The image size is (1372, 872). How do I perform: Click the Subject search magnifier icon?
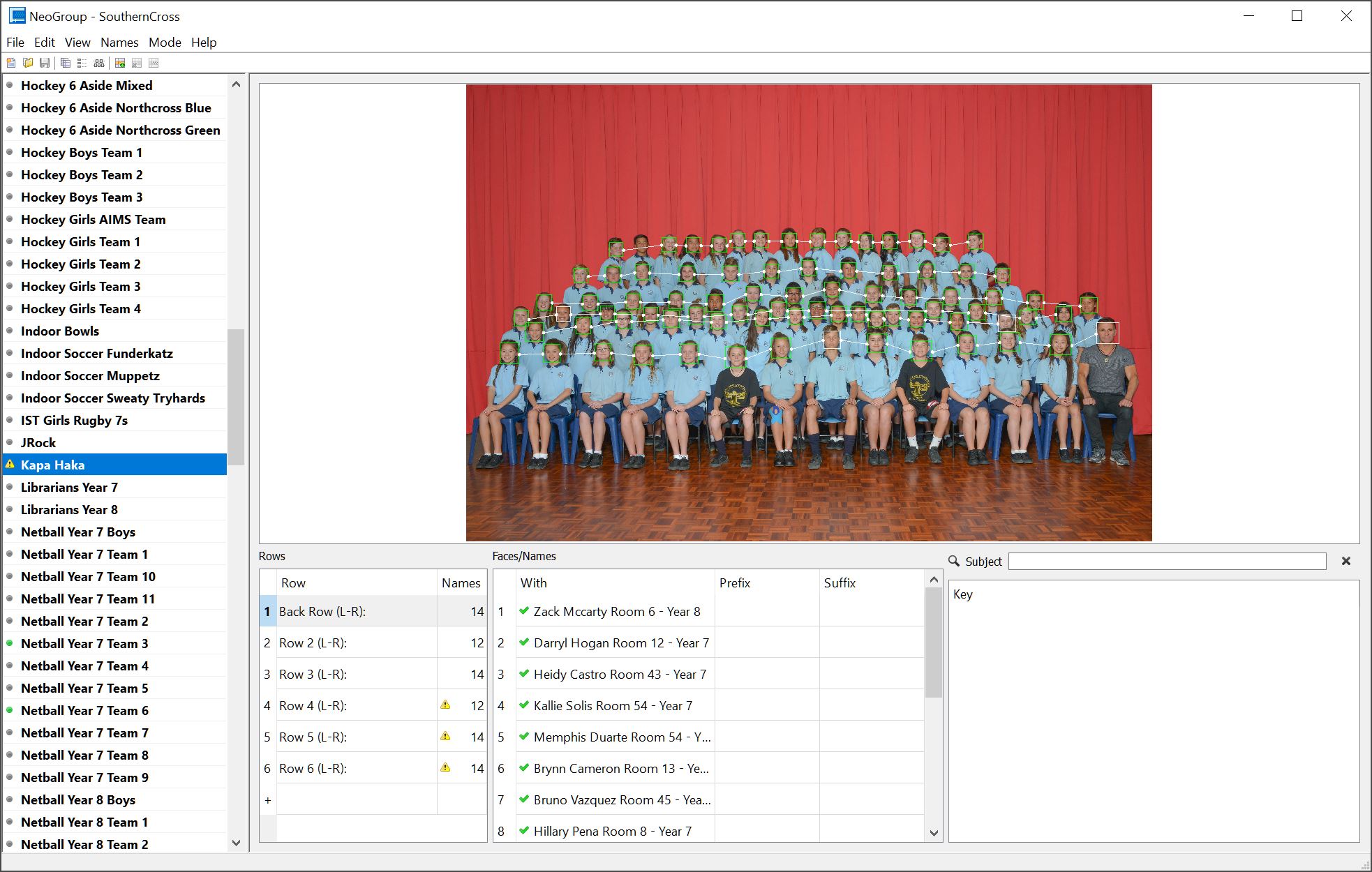954,561
